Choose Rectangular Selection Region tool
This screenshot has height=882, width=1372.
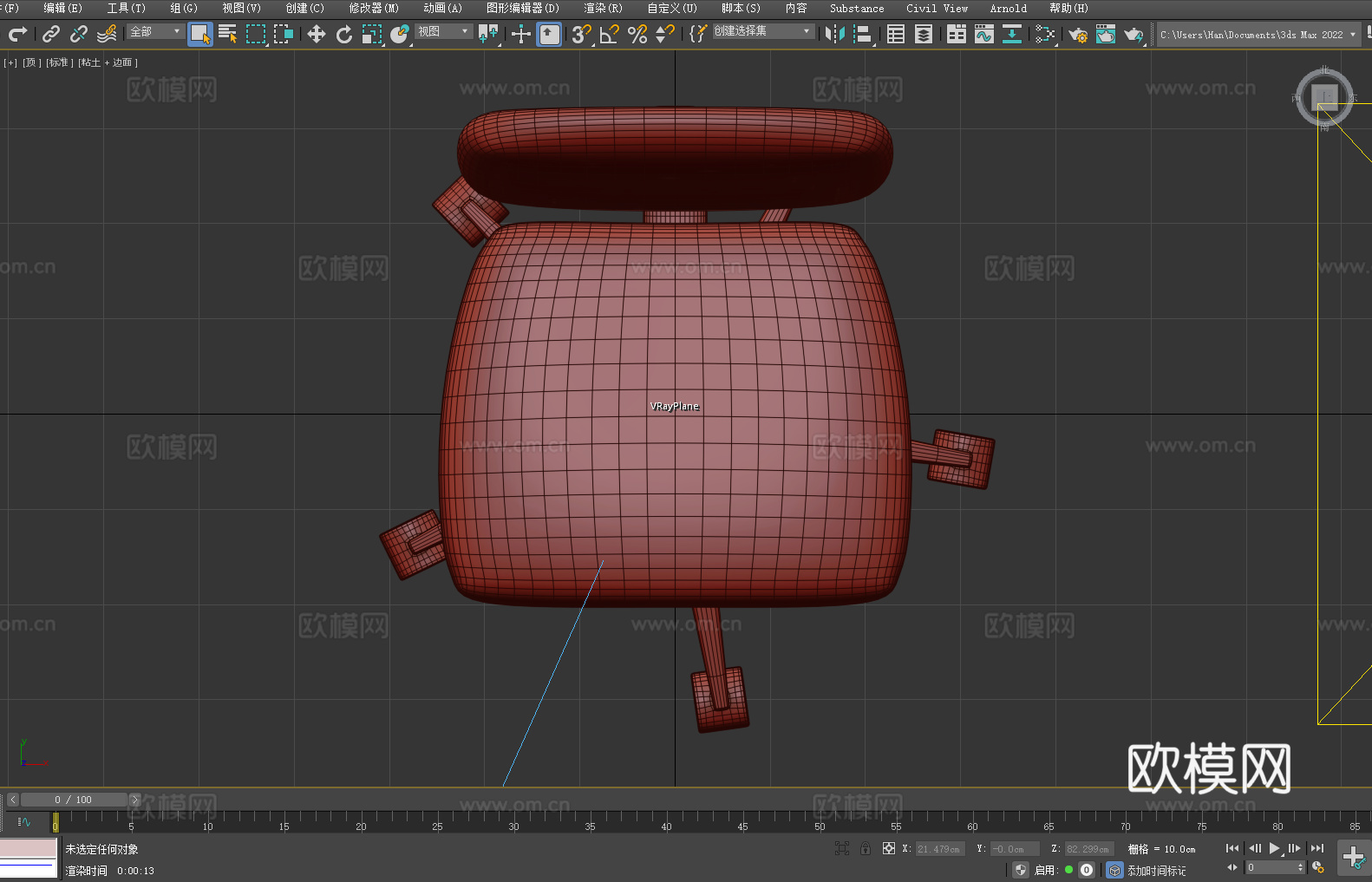pos(256,34)
